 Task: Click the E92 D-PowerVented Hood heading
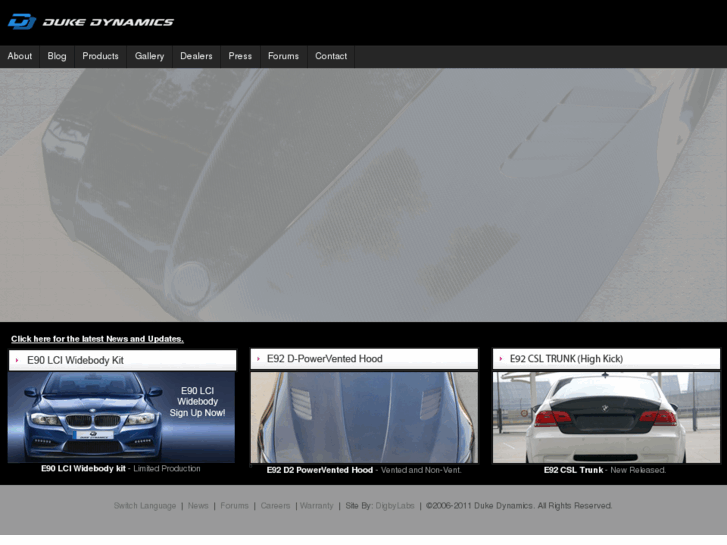pos(325,359)
